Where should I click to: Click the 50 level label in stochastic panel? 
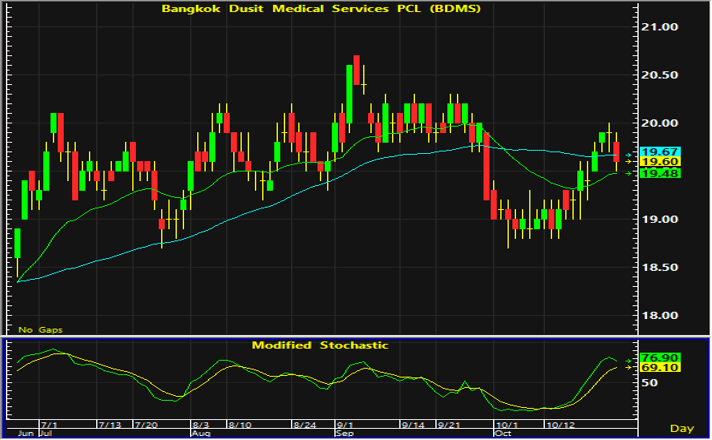click(649, 383)
